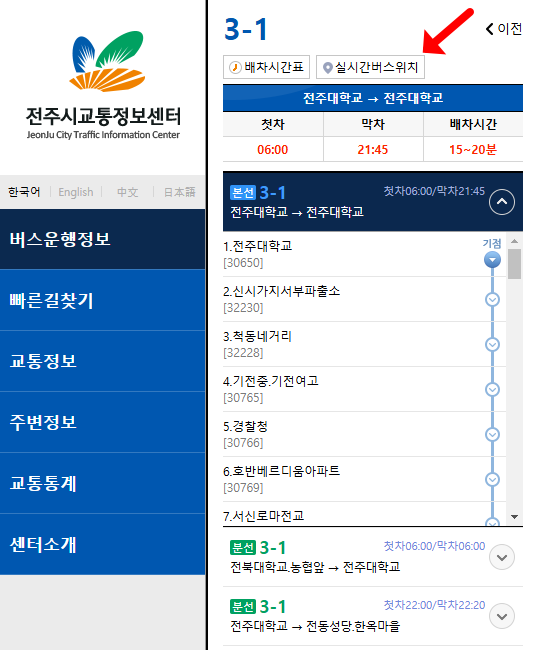Click the stop marker for 3.척동네거리

pyautogui.click(x=492, y=344)
